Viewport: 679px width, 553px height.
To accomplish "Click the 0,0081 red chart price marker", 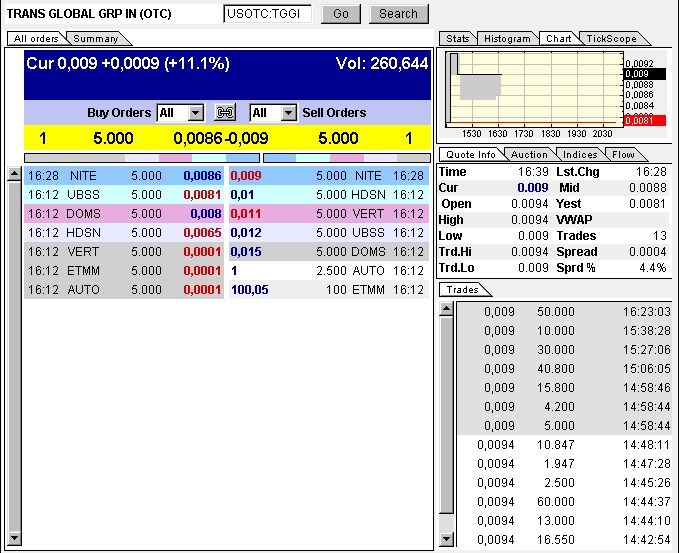I will 644,120.
